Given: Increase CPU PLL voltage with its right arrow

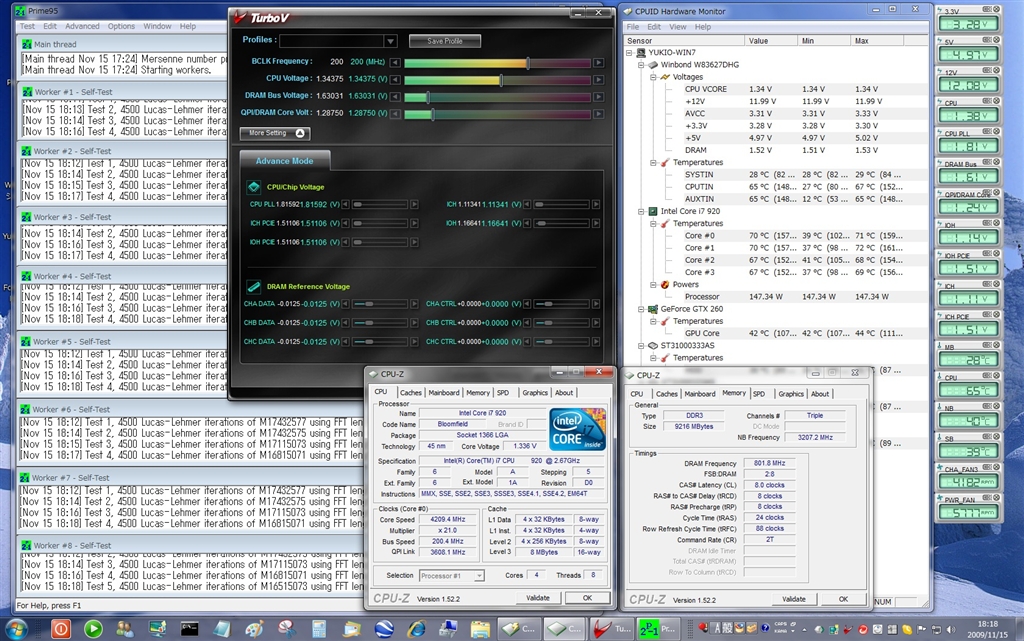Looking at the screenshot, I should pyautogui.click(x=414, y=204).
